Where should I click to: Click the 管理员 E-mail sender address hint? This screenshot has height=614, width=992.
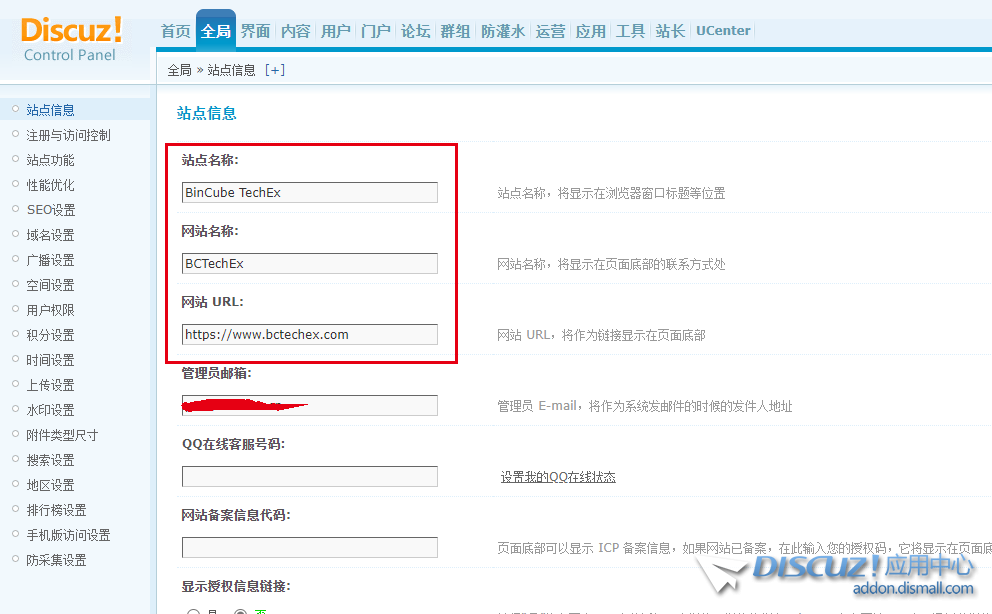coord(645,407)
